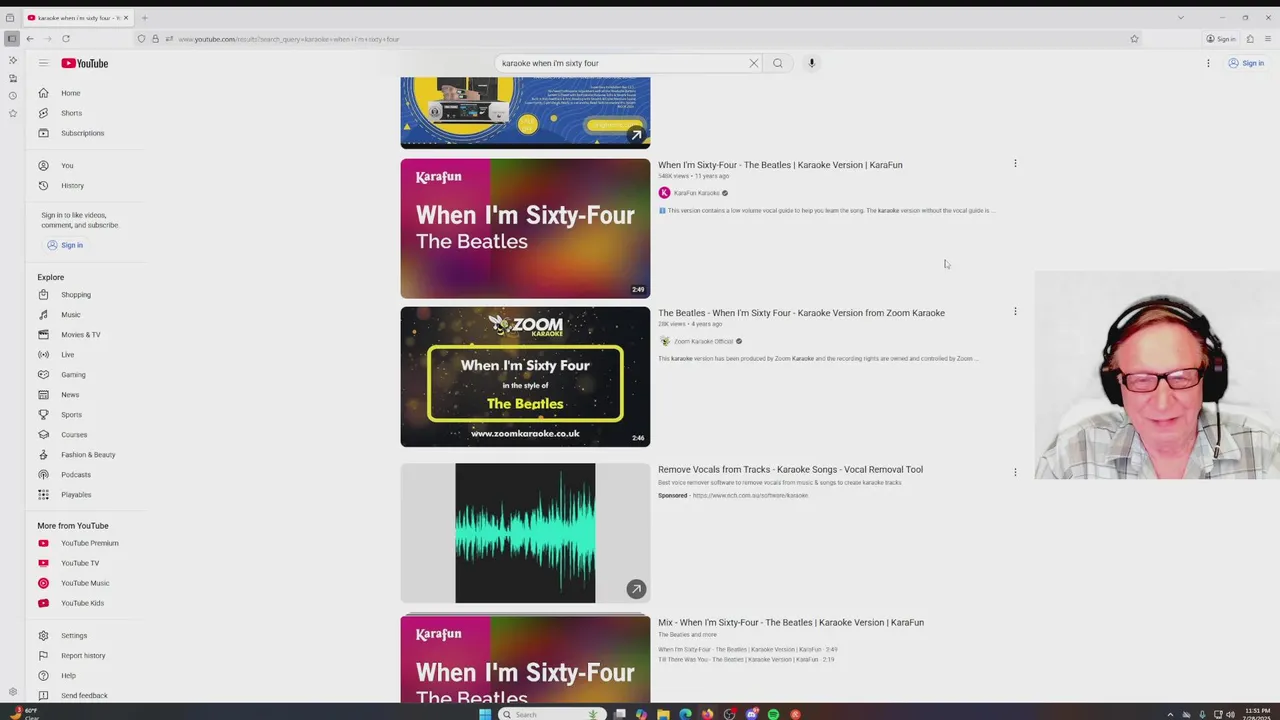
Task: Open Zoom Karaoke Beatles video title
Action: pos(801,313)
